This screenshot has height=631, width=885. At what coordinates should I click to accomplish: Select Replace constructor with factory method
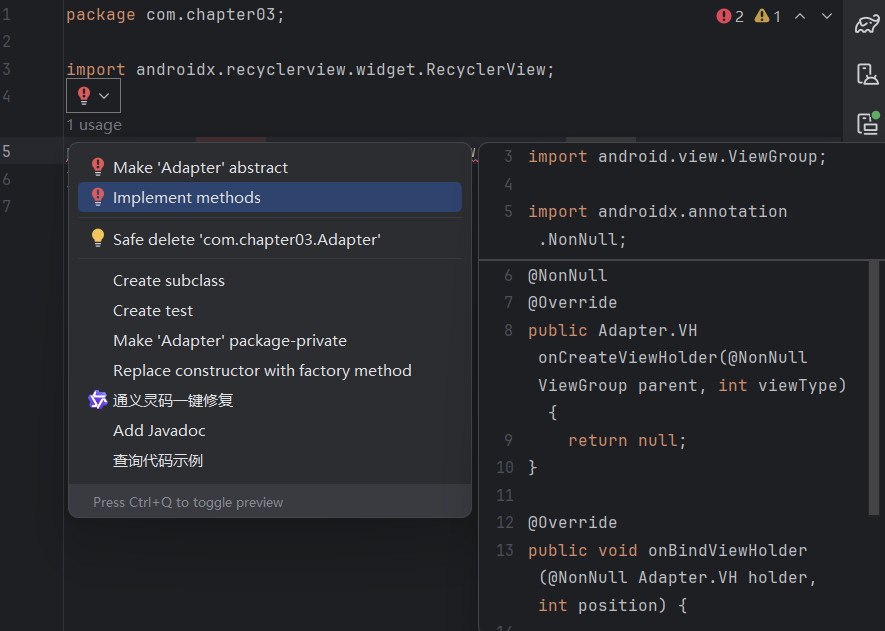pos(262,370)
